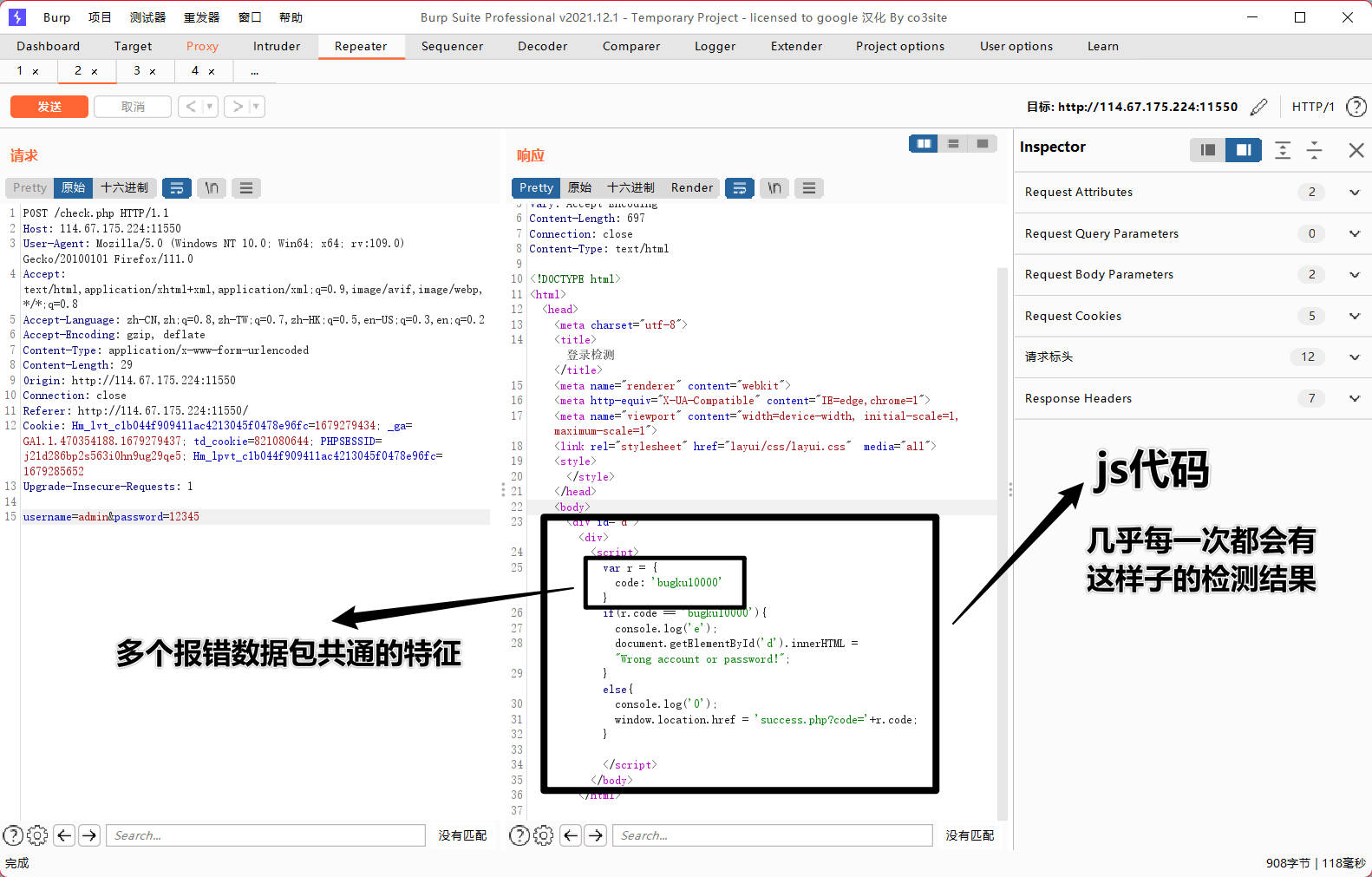Viewport: 1372px width, 877px height.
Task: Open Repeater help question mark icon
Action: click(x=1356, y=107)
